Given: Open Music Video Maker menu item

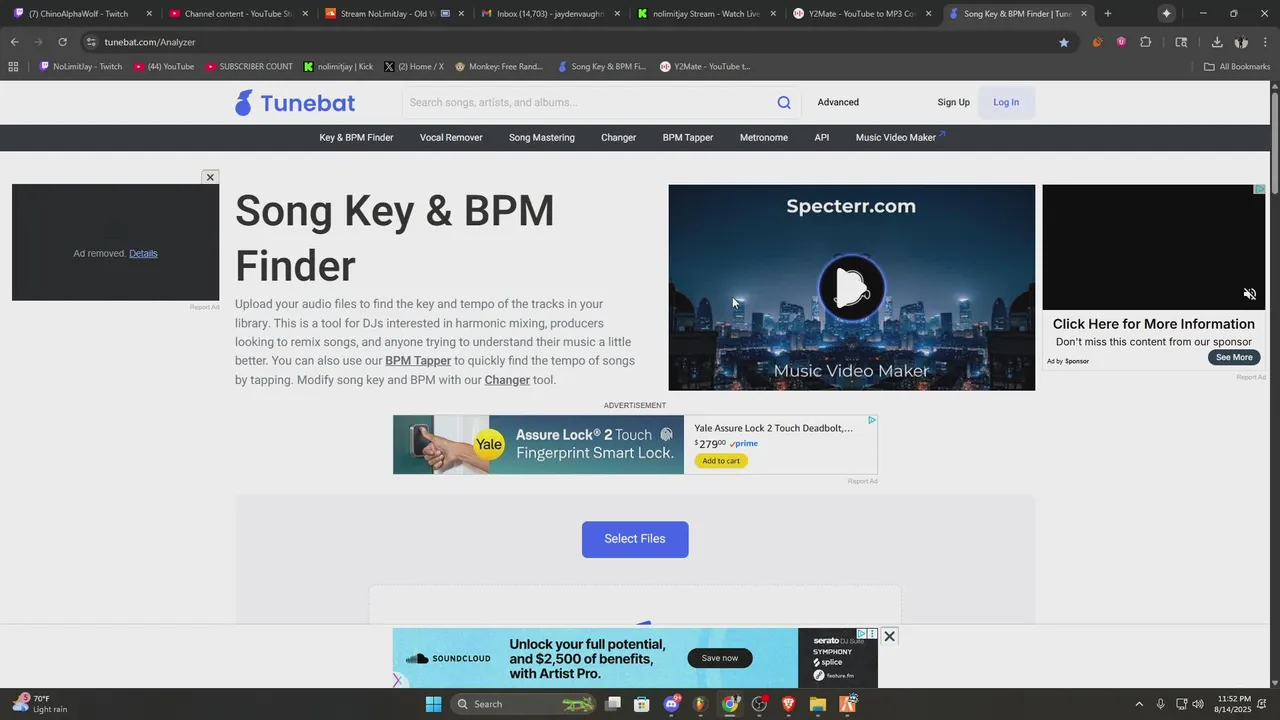Looking at the screenshot, I should tap(900, 138).
